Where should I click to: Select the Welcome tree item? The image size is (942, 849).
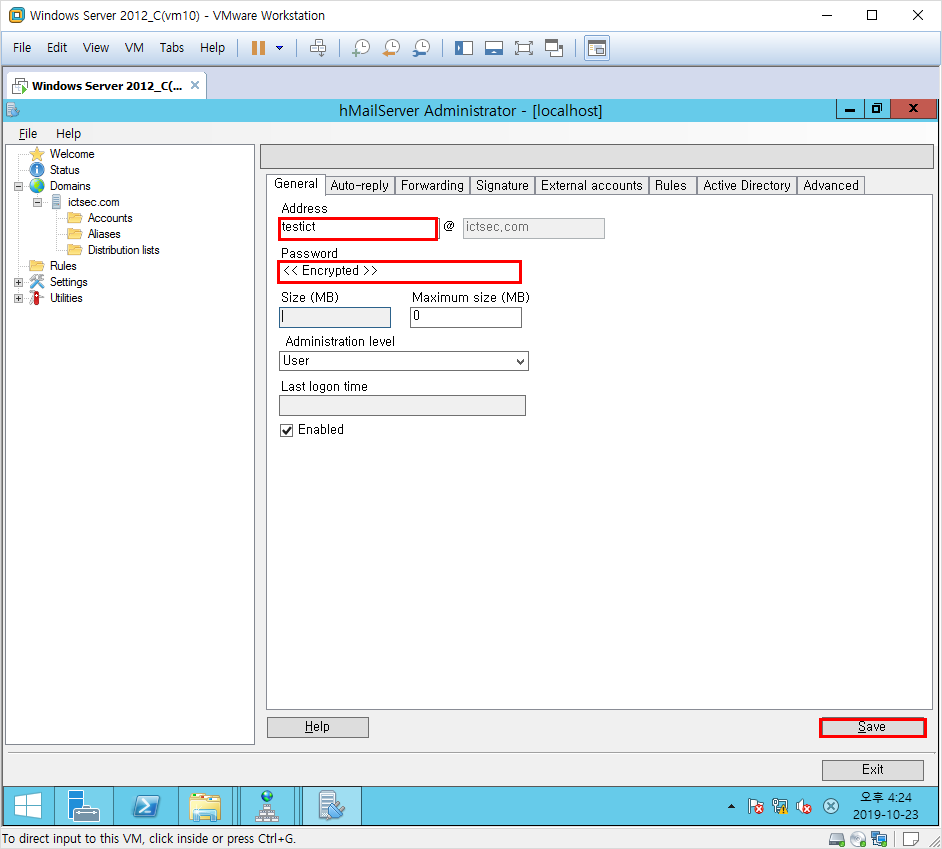(x=71, y=154)
